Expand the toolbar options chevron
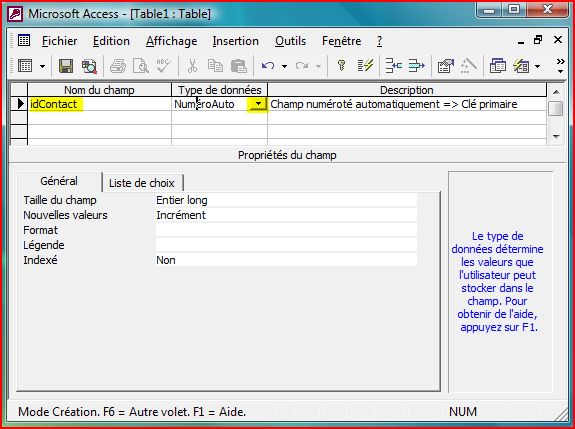This screenshot has width=575, height=429. pyautogui.click(x=560, y=66)
